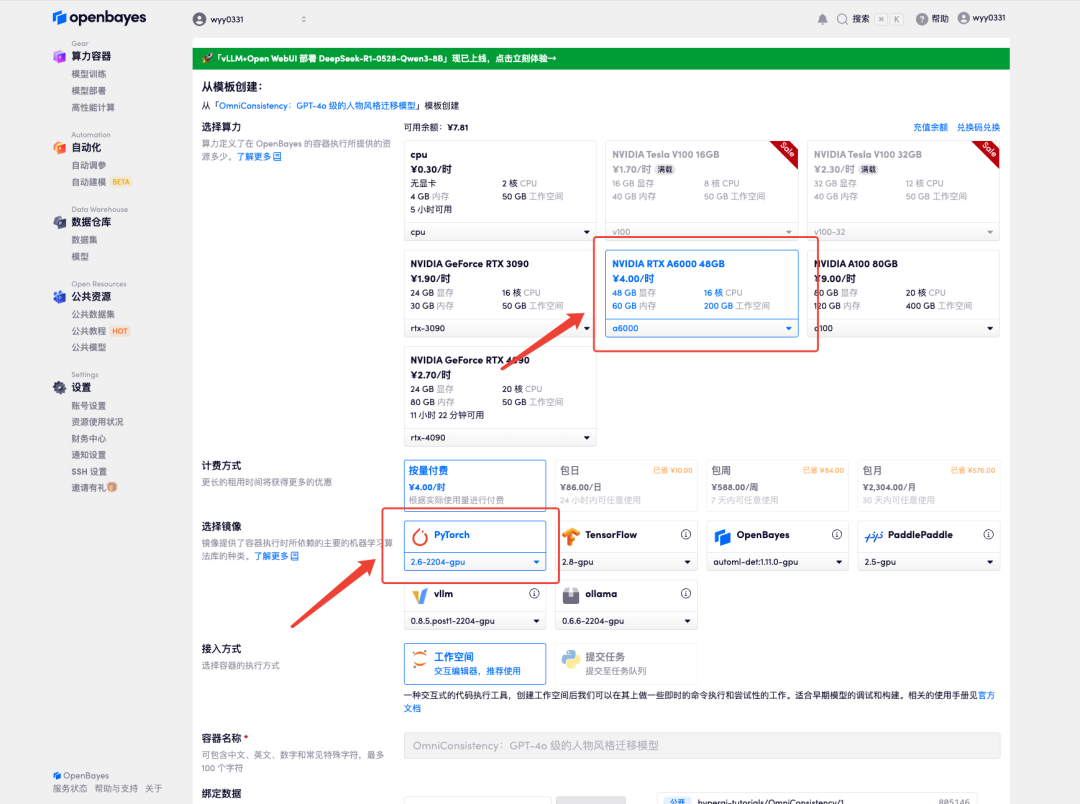1080x804 pixels.
Task: Click the vllm logo icon
Action: (419, 595)
